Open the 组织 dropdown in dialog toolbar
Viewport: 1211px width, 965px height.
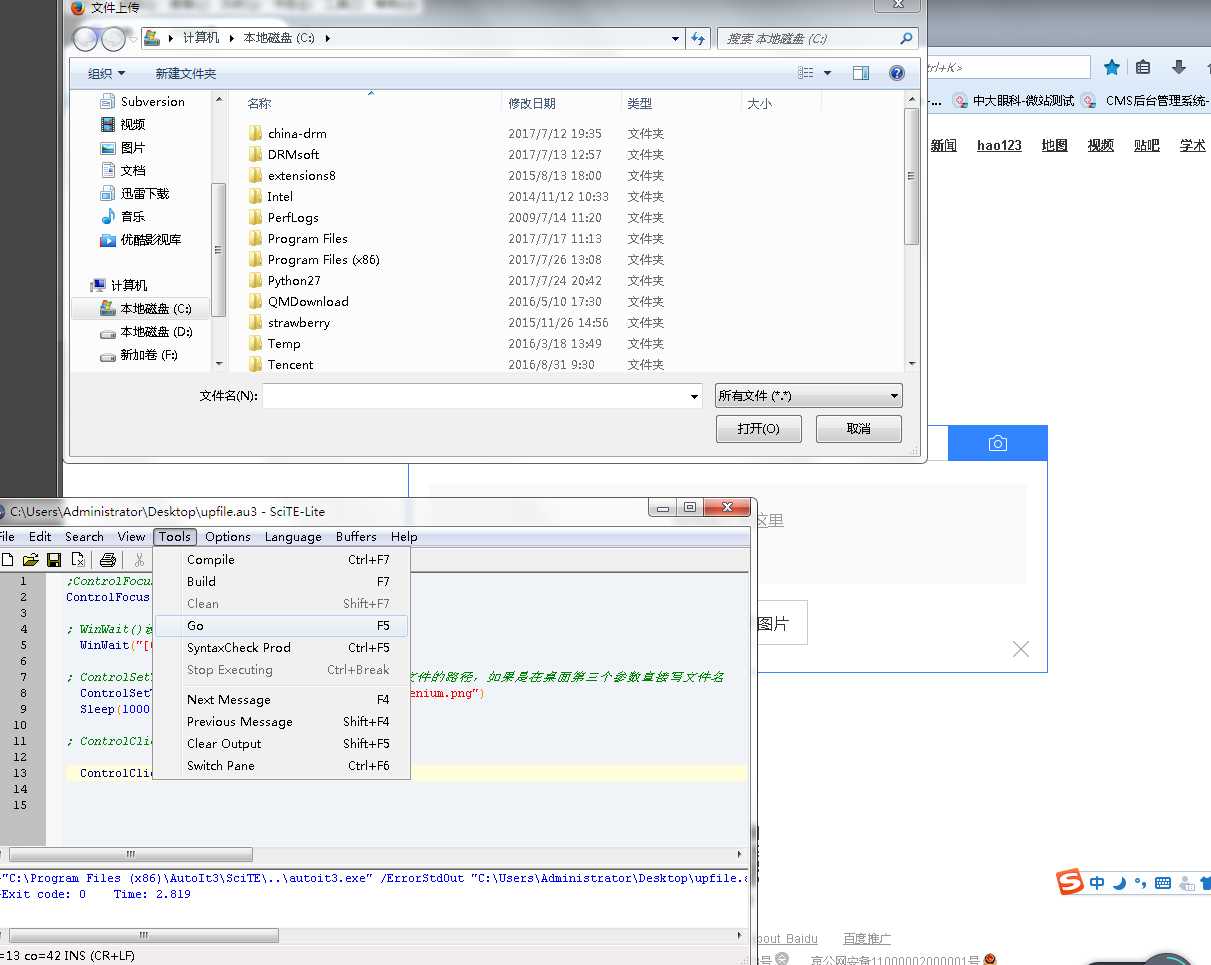[x=106, y=73]
